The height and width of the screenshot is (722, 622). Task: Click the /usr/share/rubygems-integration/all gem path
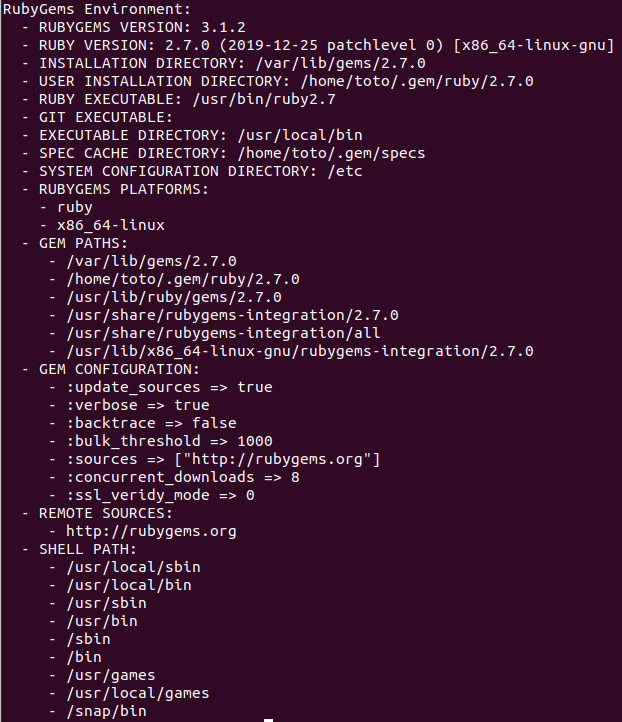coord(223,333)
